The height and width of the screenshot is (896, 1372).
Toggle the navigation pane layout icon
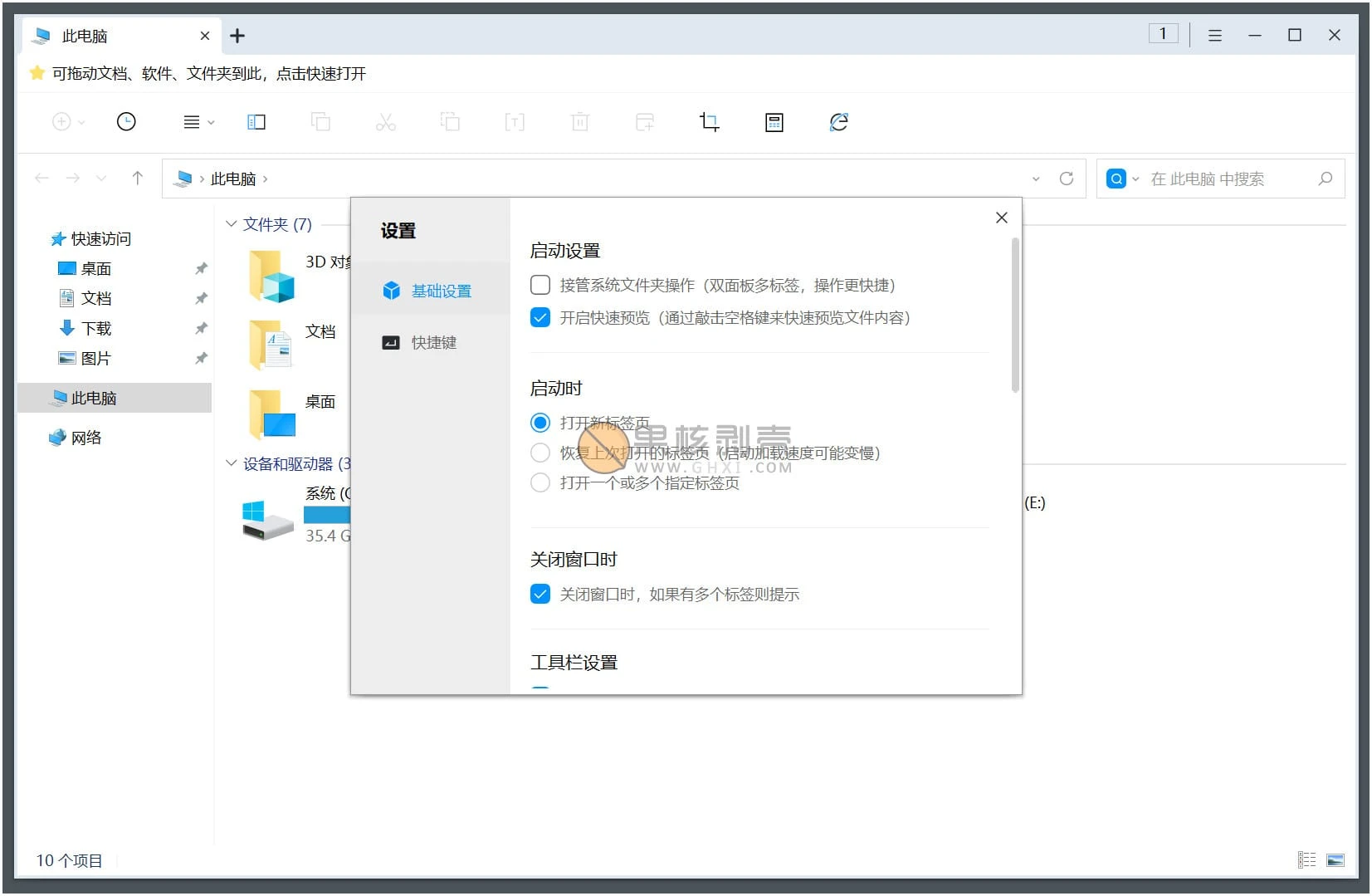pos(256,122)
